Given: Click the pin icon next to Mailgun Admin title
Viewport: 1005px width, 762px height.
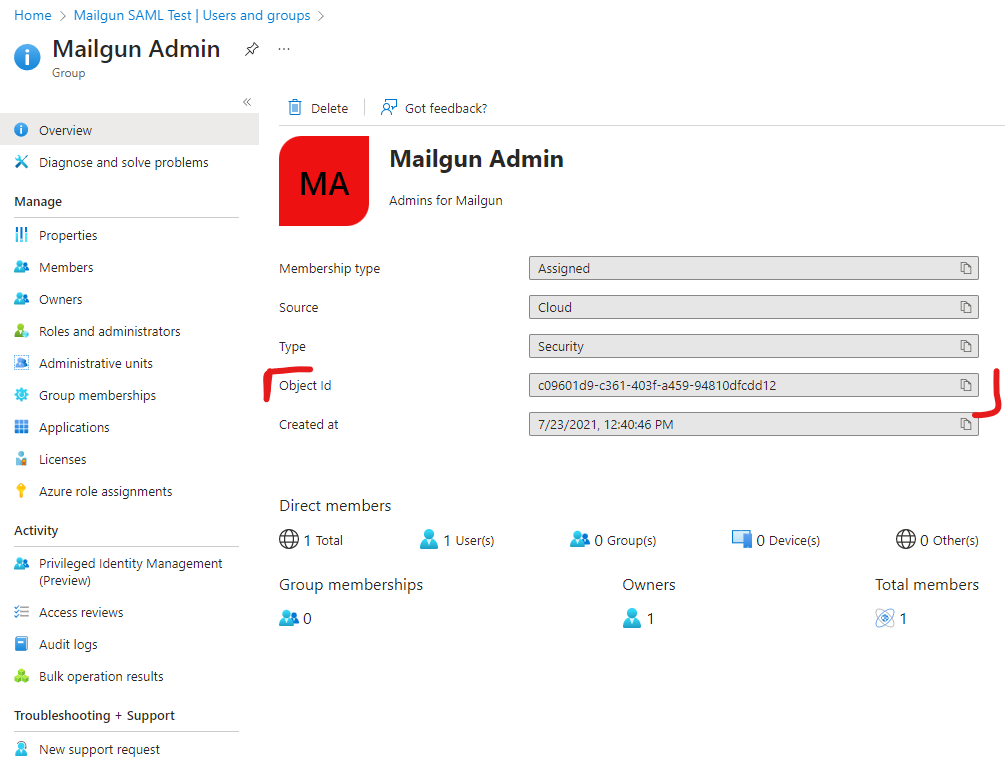Looking at the screenshot, I should coord(252,49).
